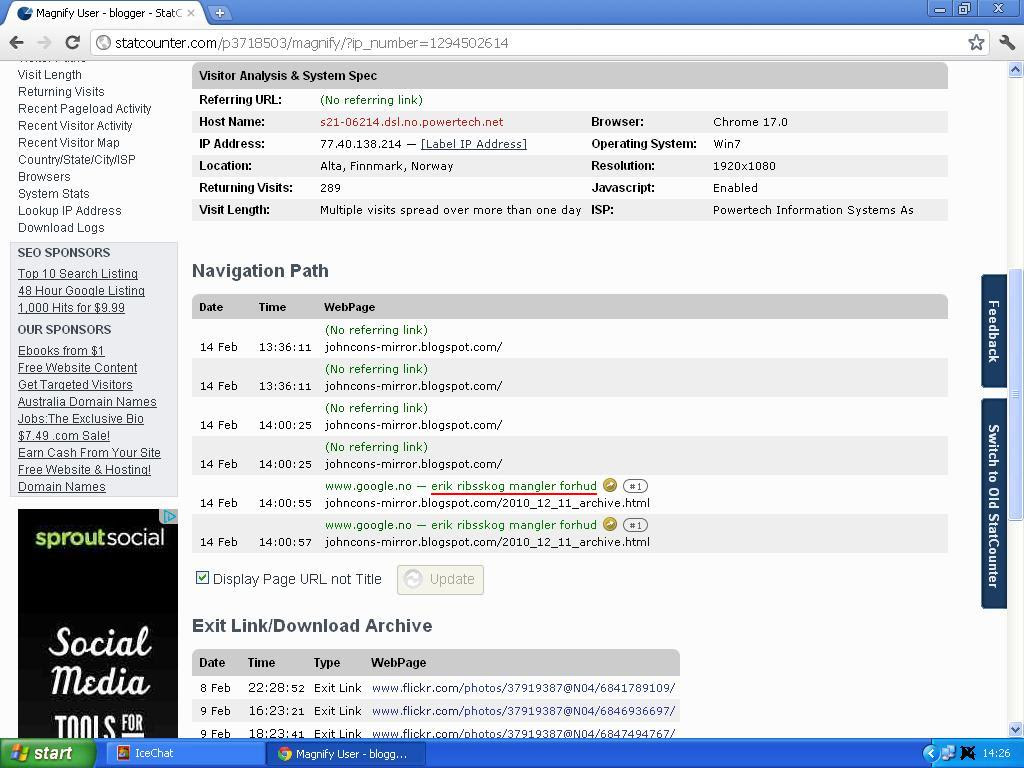
Task: Click the AdChoices icon on sproutsocial ad
Action: point(170,517)
